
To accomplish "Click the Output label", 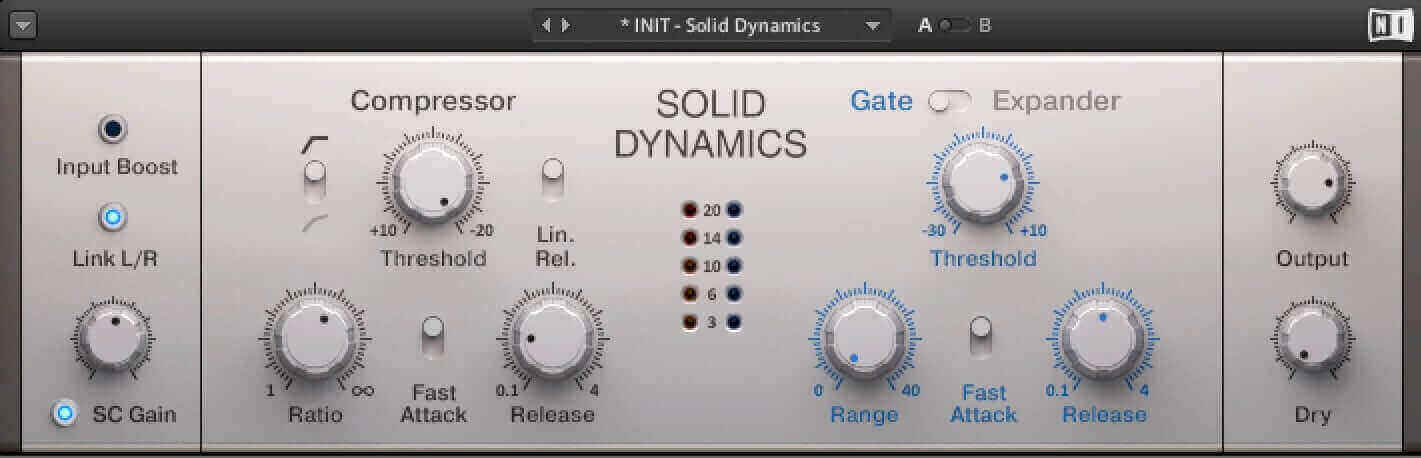I will point(1313,259).
